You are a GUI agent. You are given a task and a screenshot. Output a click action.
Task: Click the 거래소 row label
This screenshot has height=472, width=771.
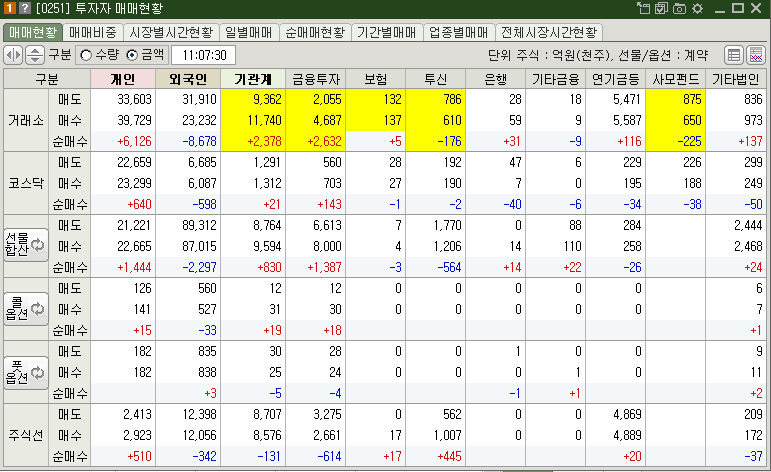coord(26,120)
